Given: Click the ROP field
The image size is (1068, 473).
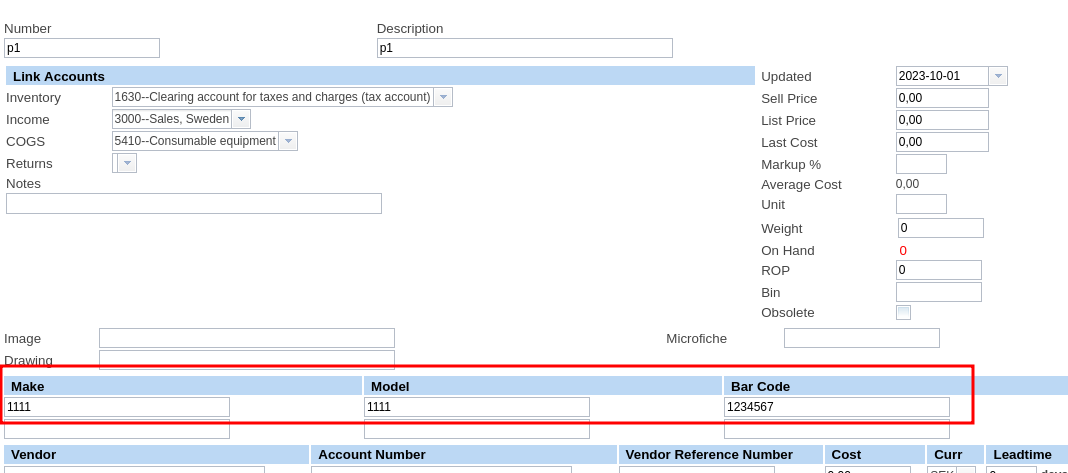Looking at the screenshot, I should tap(939, 270).
